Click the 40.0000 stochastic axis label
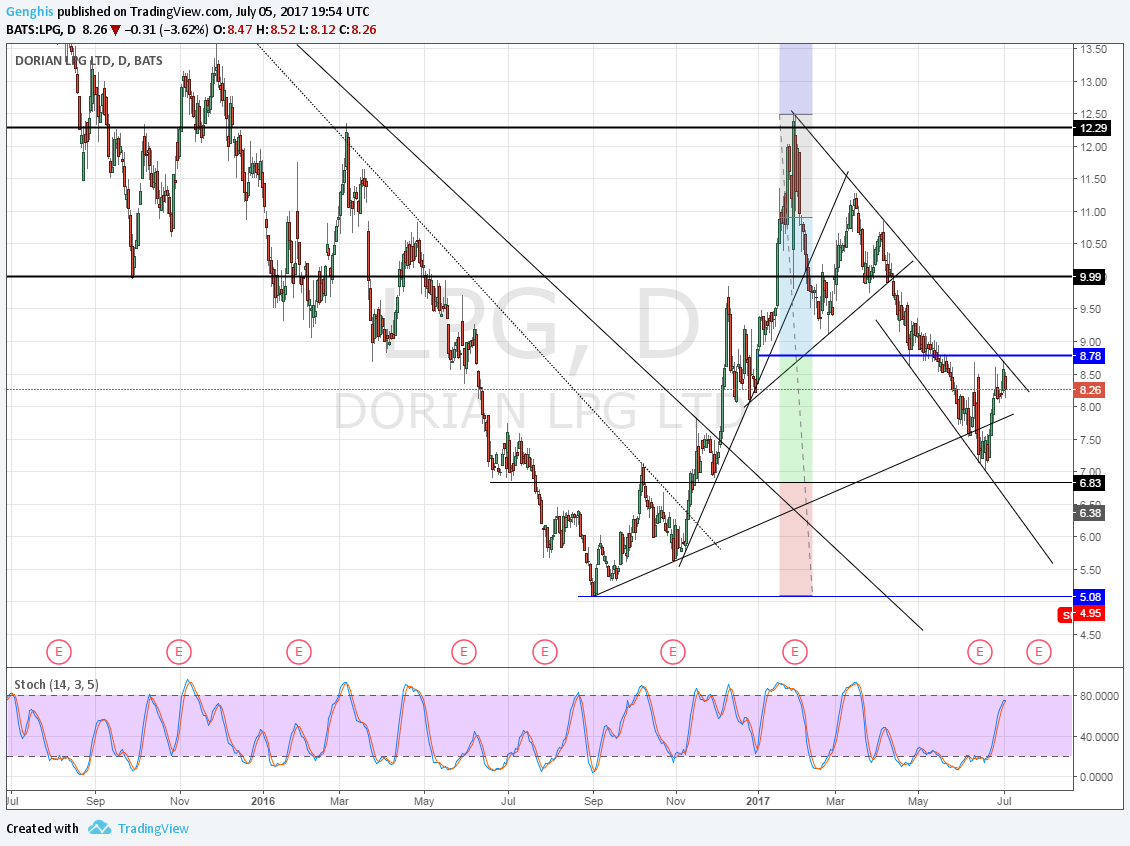 point(1098,737)
